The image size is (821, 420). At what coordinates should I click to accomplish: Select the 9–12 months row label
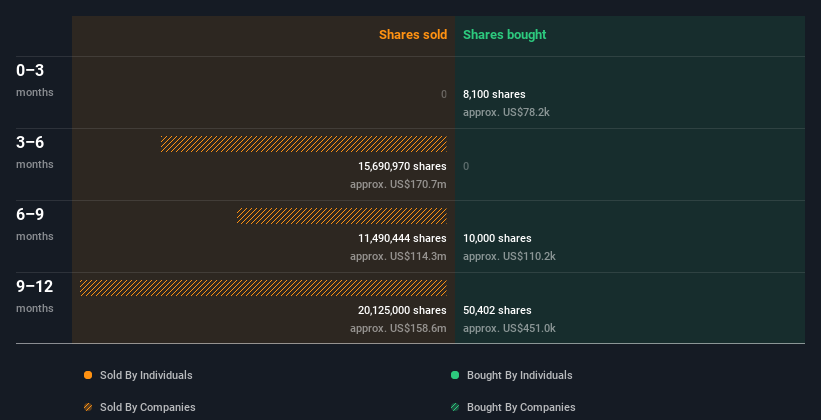[35, 296]
